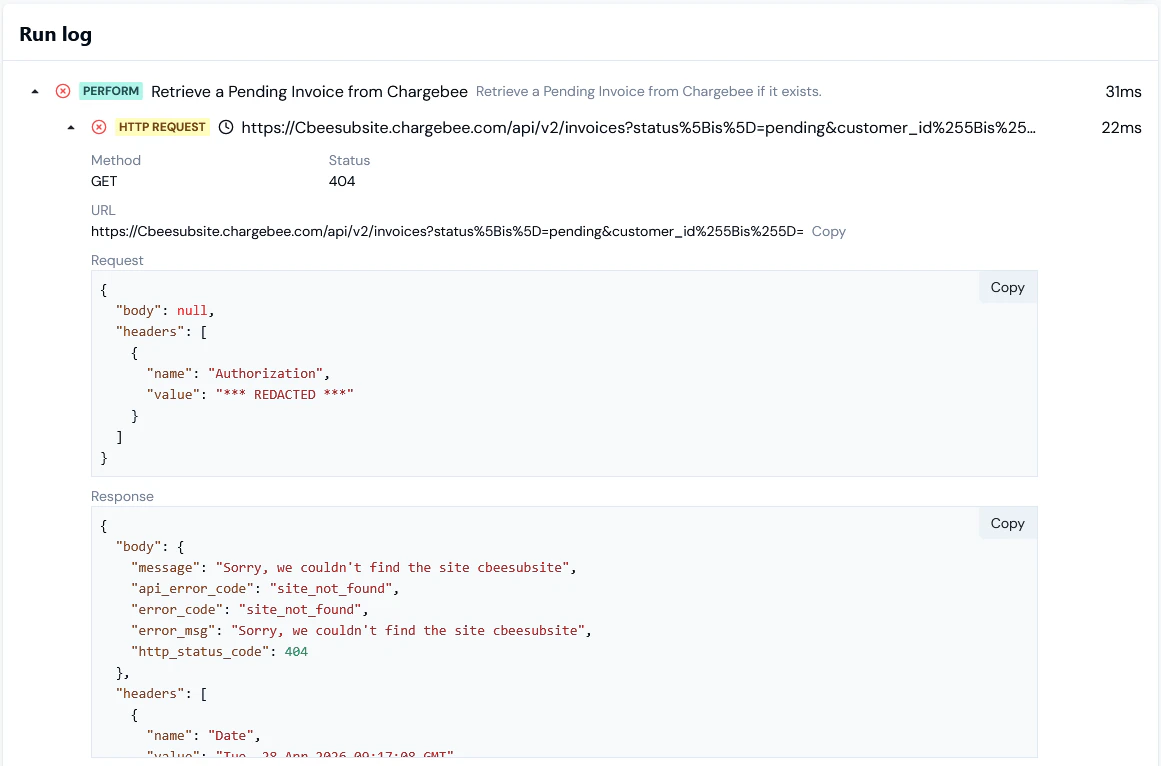The height and width of the screenshot is (766, 1161).
Task: Click the error icon beside HTTP REQUEST badge
Action: 98,127
